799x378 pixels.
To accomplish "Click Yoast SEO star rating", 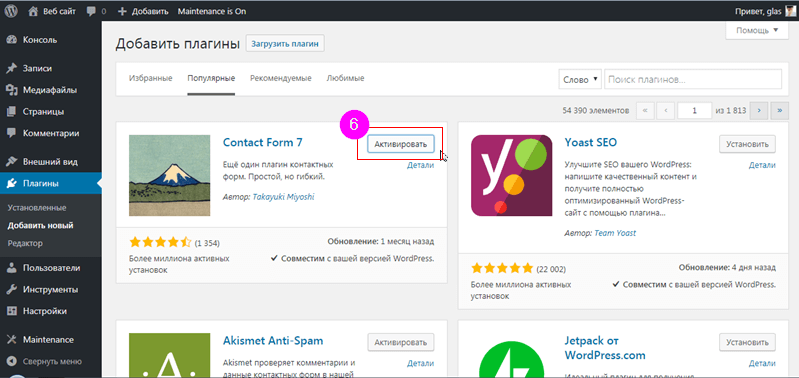I will (502, 268).
